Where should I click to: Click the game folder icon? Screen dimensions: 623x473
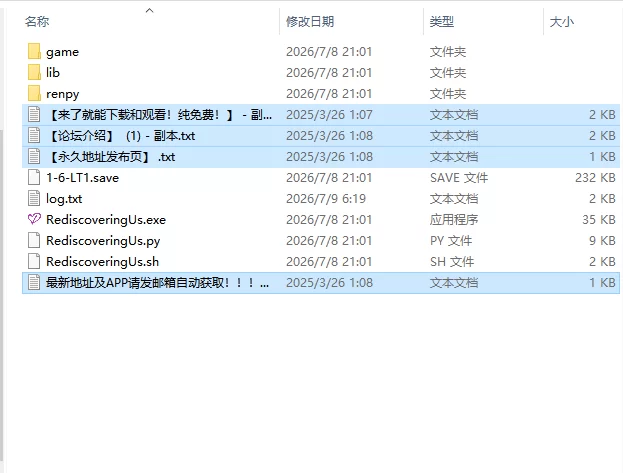click(x=34, y=51)
